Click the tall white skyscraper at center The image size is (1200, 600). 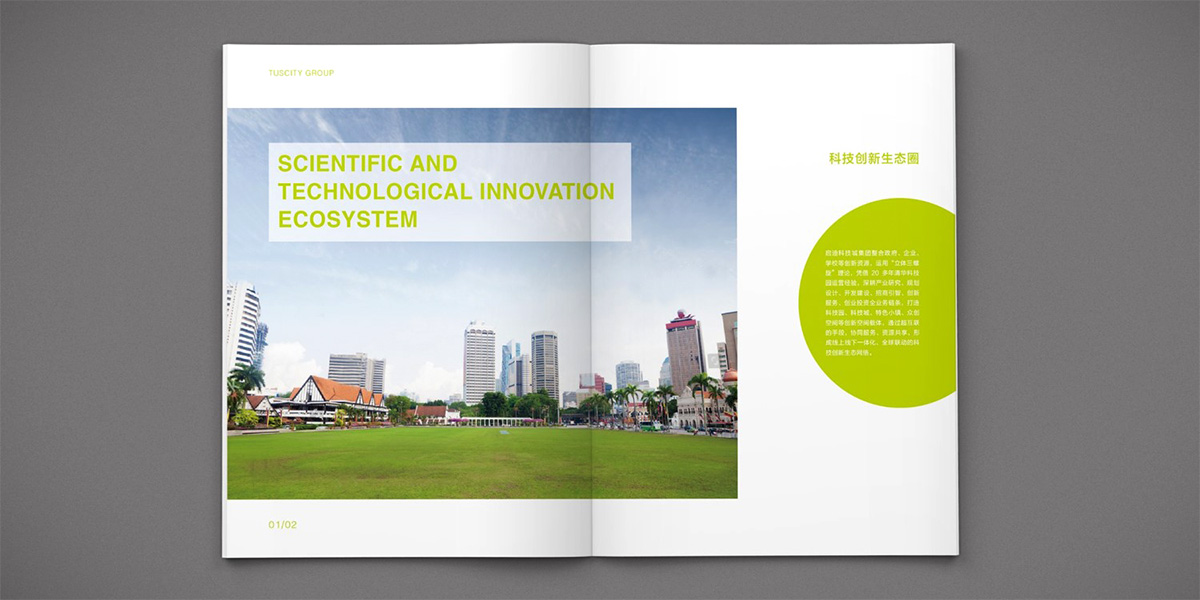(x=479, y=362)
